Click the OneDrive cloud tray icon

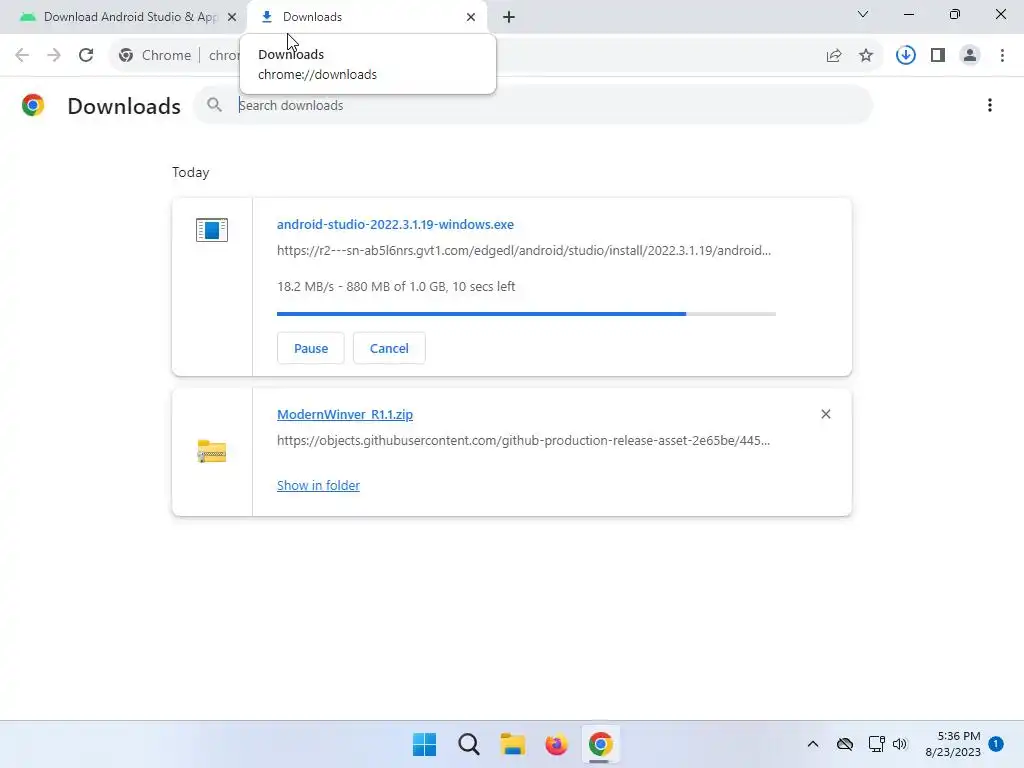[x=844, y=744]
